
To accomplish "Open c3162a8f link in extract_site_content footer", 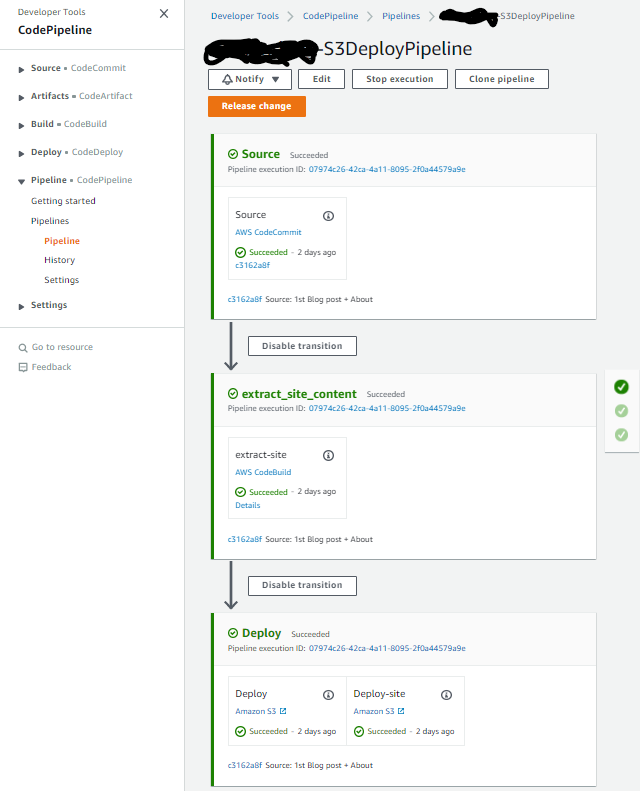I will pyautogui.click(x=245, y=539).
